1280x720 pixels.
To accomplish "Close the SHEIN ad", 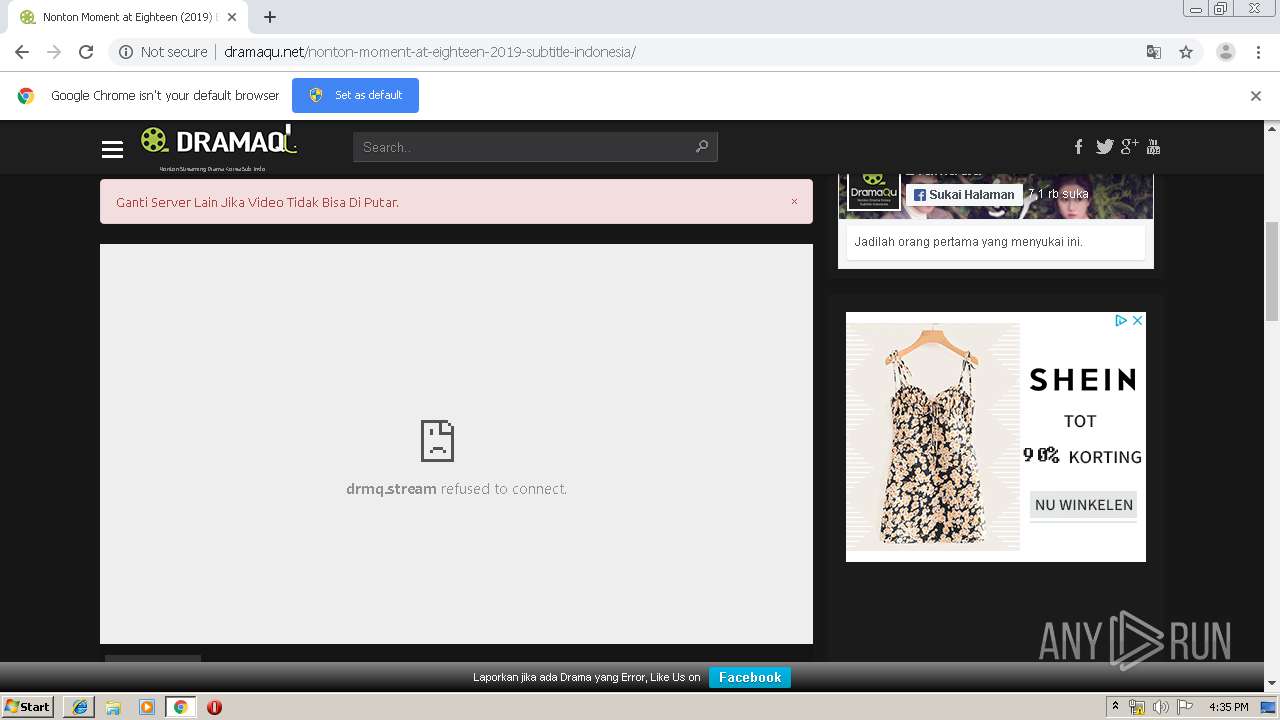I will tap(1137, 320).
